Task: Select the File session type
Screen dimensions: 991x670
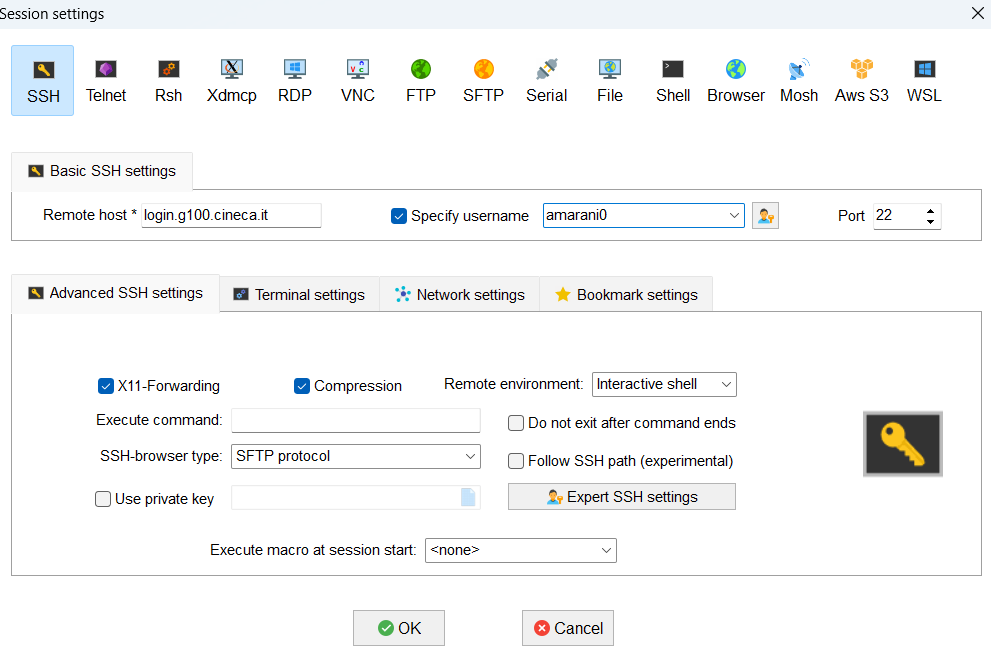Action: (610, 80)
